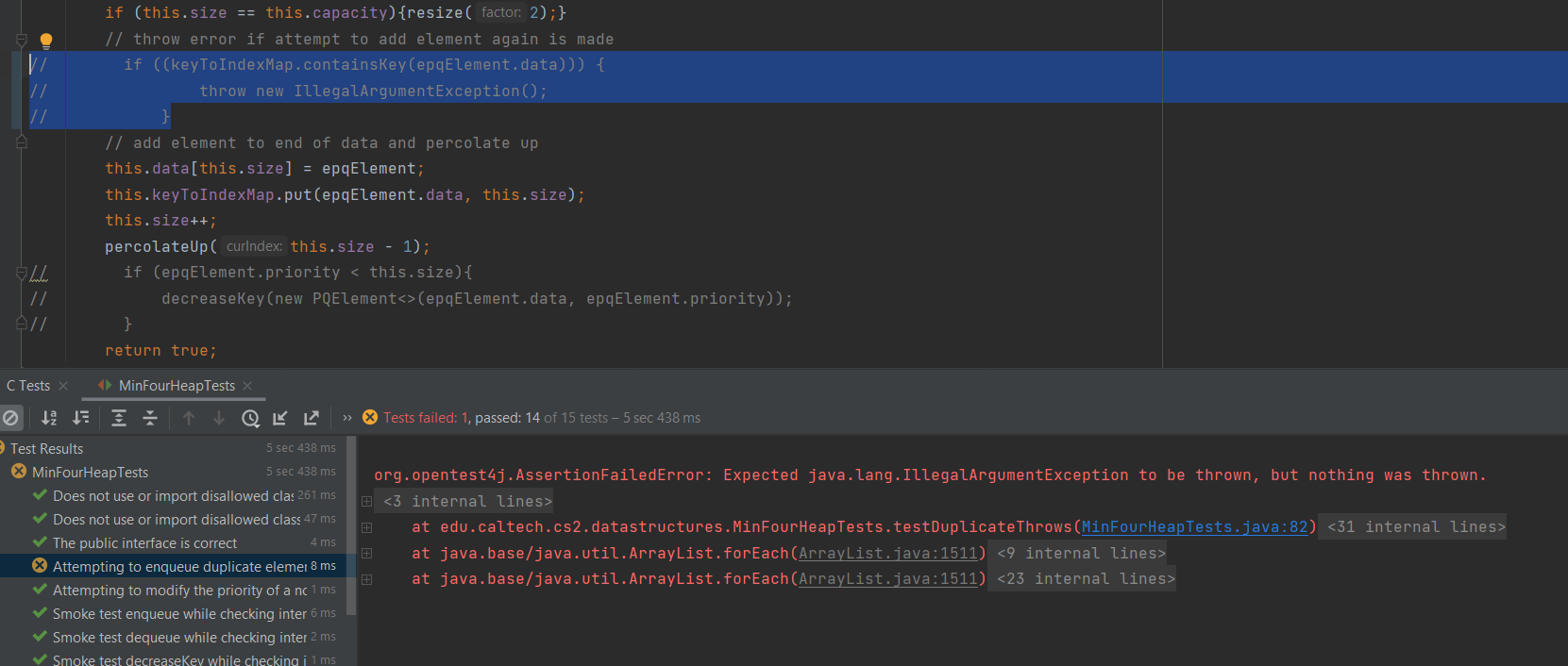Image resolution: width=1568 pixels, height=666 pixels.
Task: Toggle the show ignored tests button
Action: pyautogui.click(x=11, y=418)
